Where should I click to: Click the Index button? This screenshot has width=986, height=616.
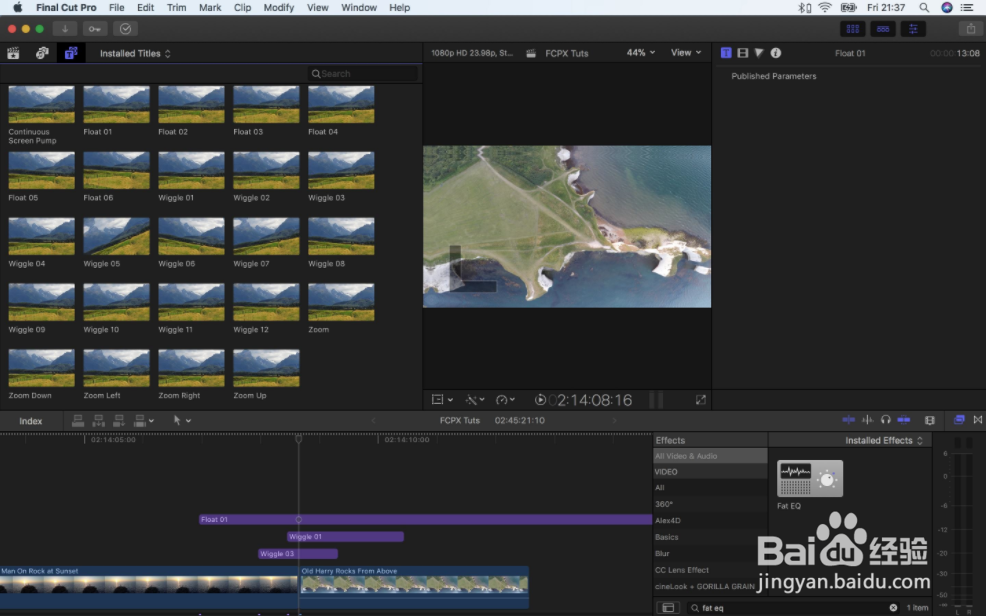click(31, 421)
